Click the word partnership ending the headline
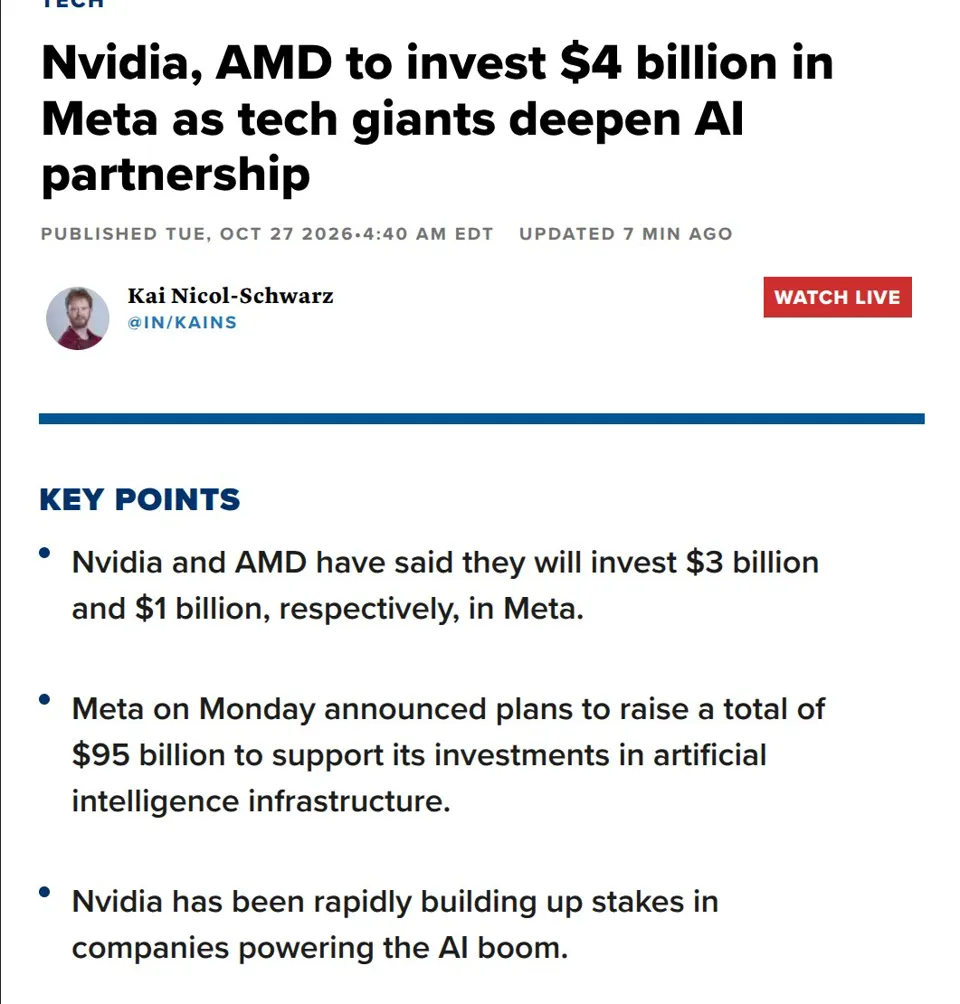 pyautogui.click(x=176, y=174)
